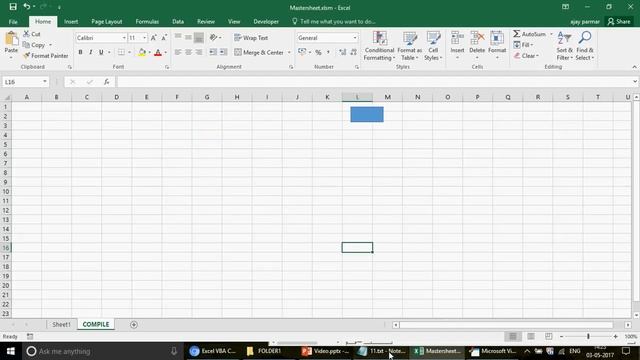Click the percent style icon
The image size is (640, 360).
pos(318,52)
